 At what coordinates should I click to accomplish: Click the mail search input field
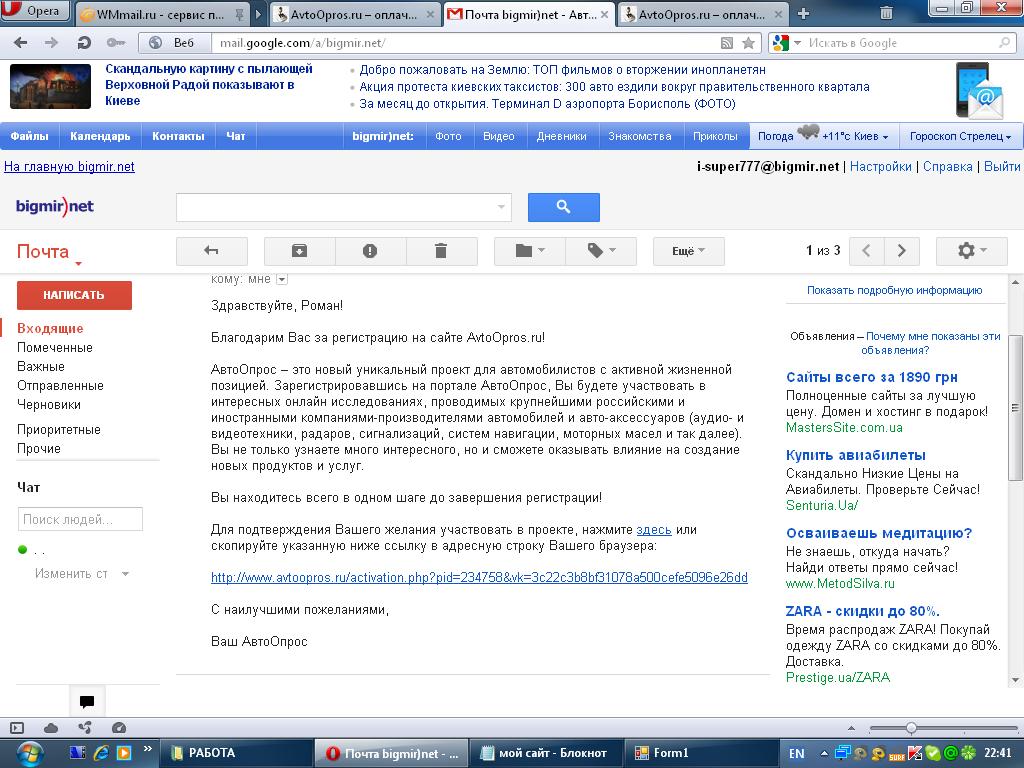[344, 207]
